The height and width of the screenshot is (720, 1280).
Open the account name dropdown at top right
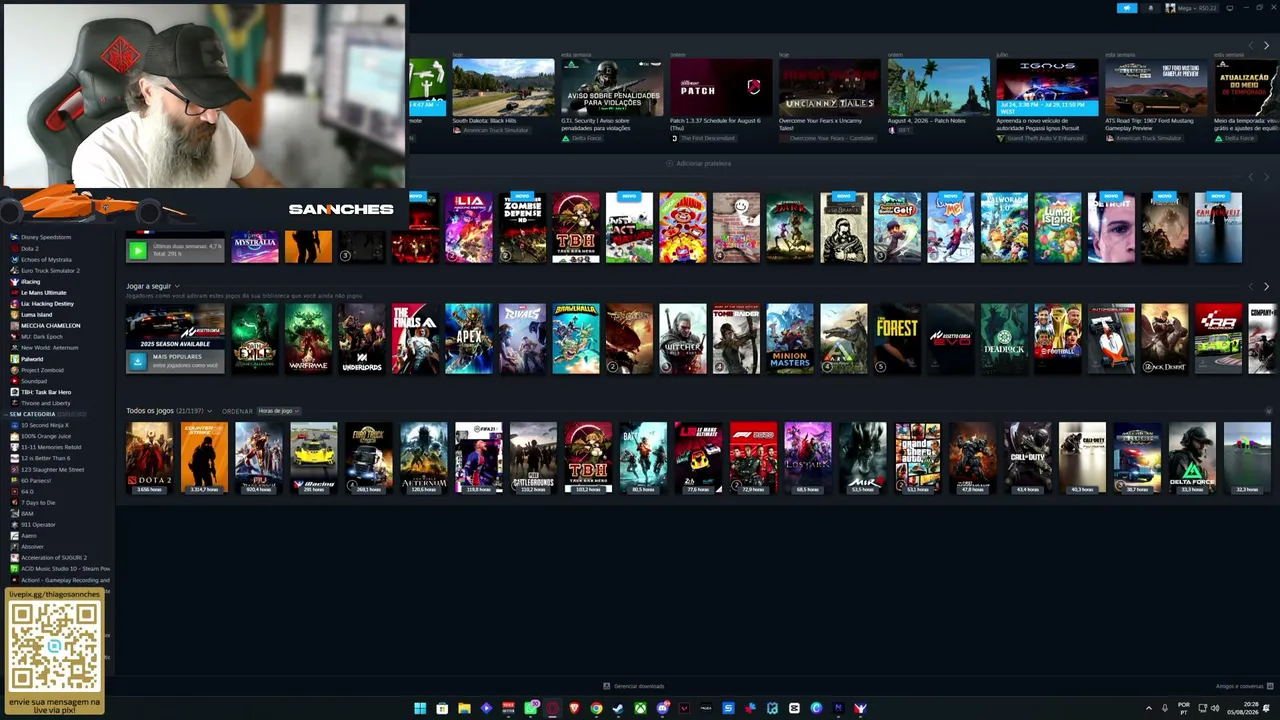click(x=1194, y=8)
